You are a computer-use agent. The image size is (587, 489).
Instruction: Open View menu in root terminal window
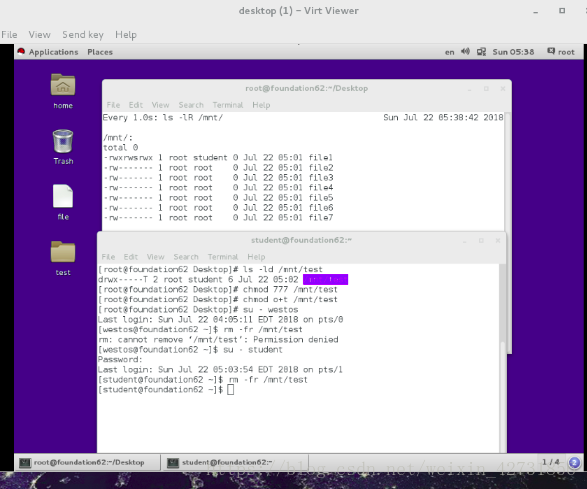[x=160, y=105]
